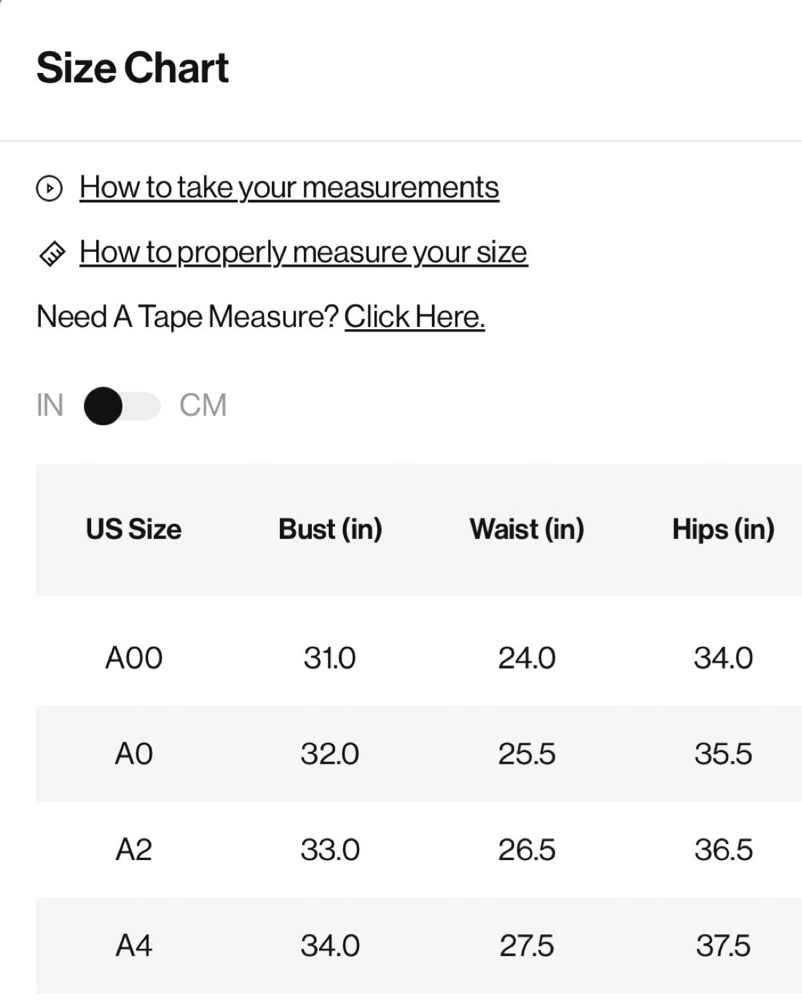Screen dimensions: 802x1000
Task: Click the Waist (in) column header
Action: pyautogui.click(x=527, y=529)
